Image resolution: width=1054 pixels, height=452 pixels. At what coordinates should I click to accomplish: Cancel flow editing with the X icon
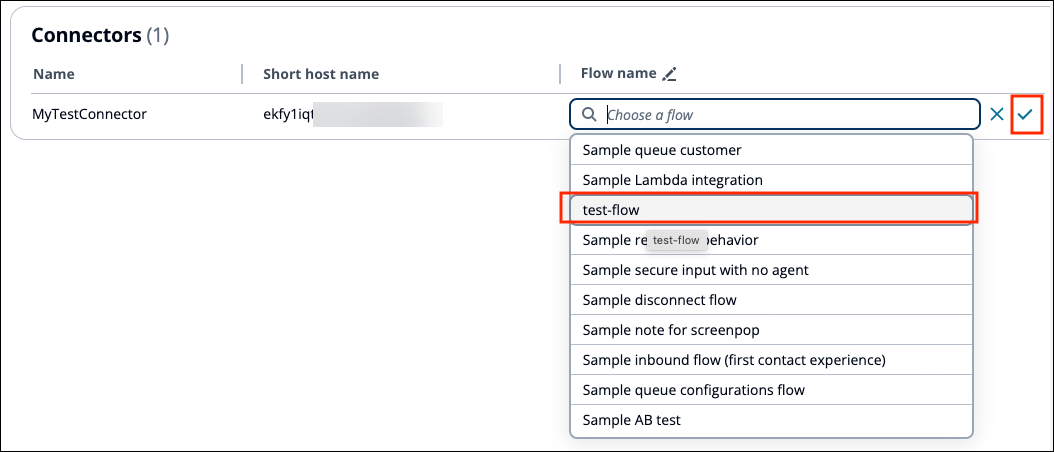coord(997,114)
